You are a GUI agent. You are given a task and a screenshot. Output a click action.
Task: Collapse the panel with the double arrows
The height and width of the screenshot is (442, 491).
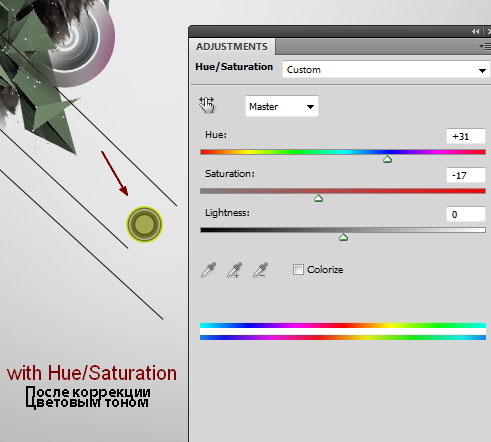[475, 31]
